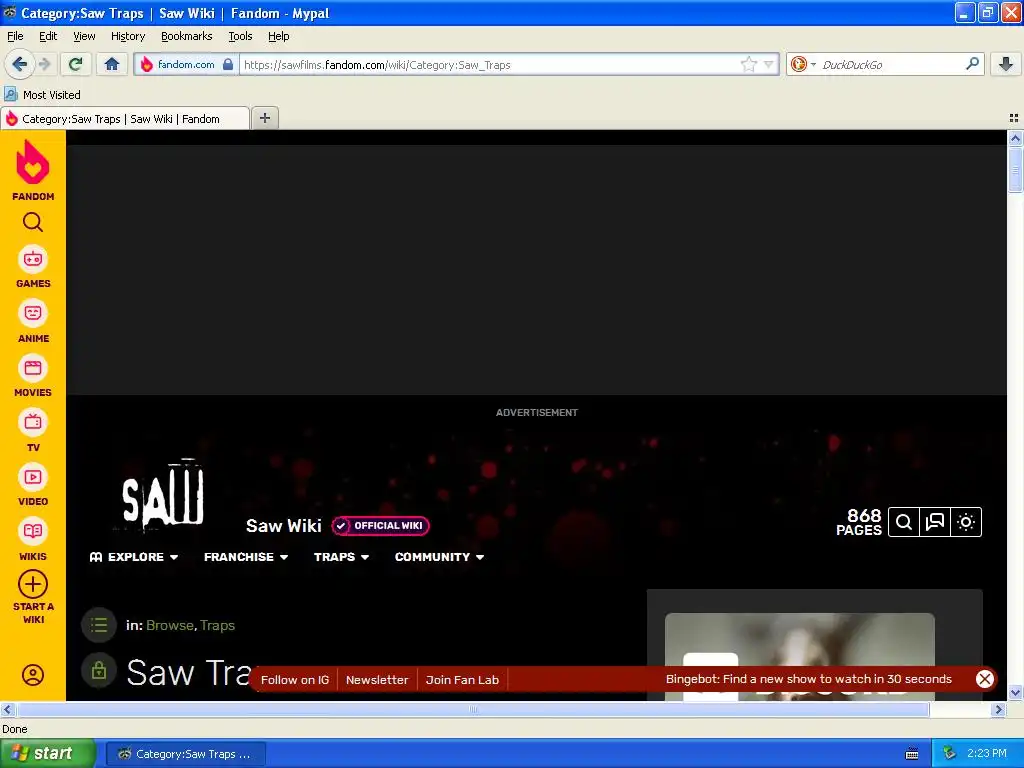The image size is (1024, 768).
Task: Click the green page lock icon
Action: tap(99, 670)
